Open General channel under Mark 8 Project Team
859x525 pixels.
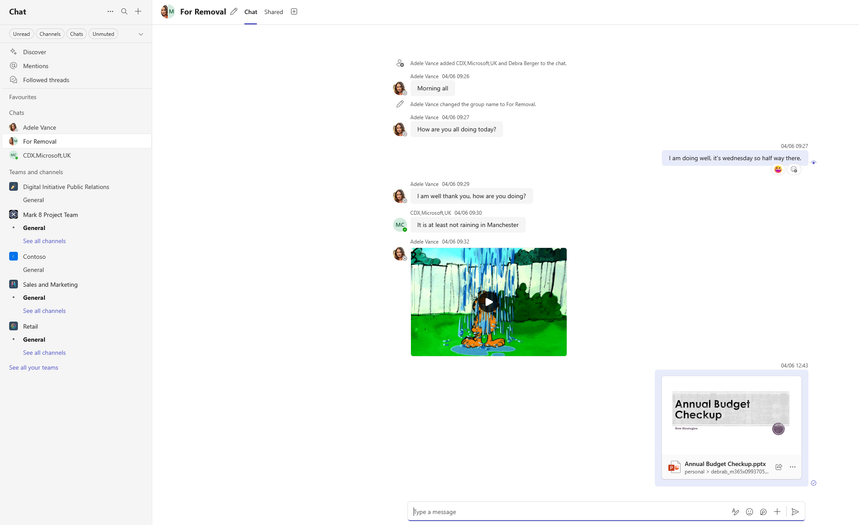pyautogui.click(x=34, y=228)
